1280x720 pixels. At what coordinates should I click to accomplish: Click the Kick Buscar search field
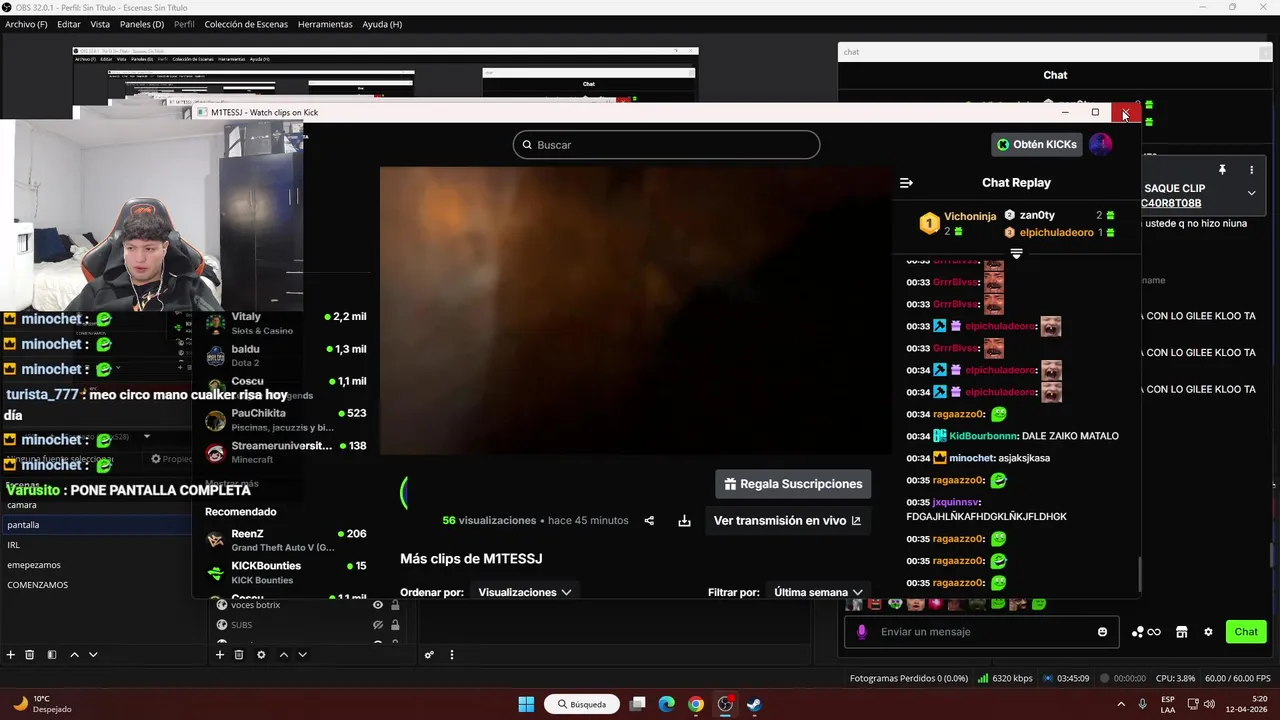[667, 145]
